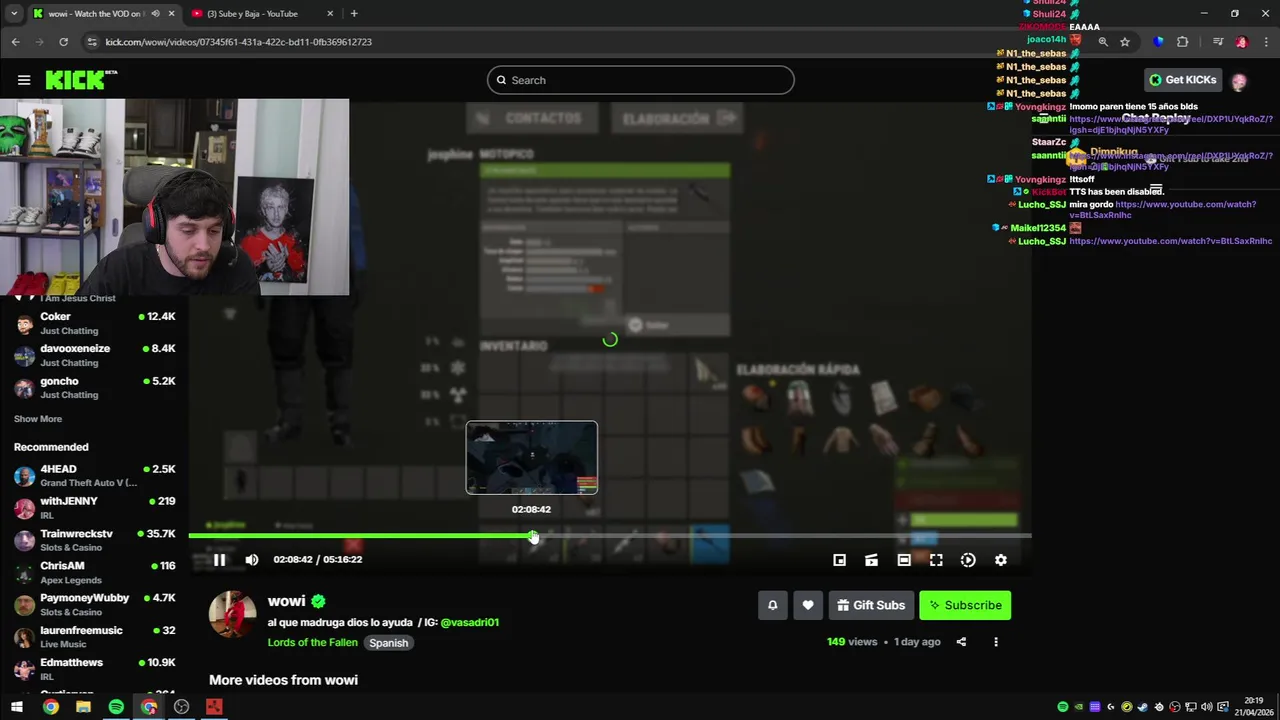Open the wowi channel name link
The height and width of the screenshot is (720, 1280).
(x=286, y=601)
